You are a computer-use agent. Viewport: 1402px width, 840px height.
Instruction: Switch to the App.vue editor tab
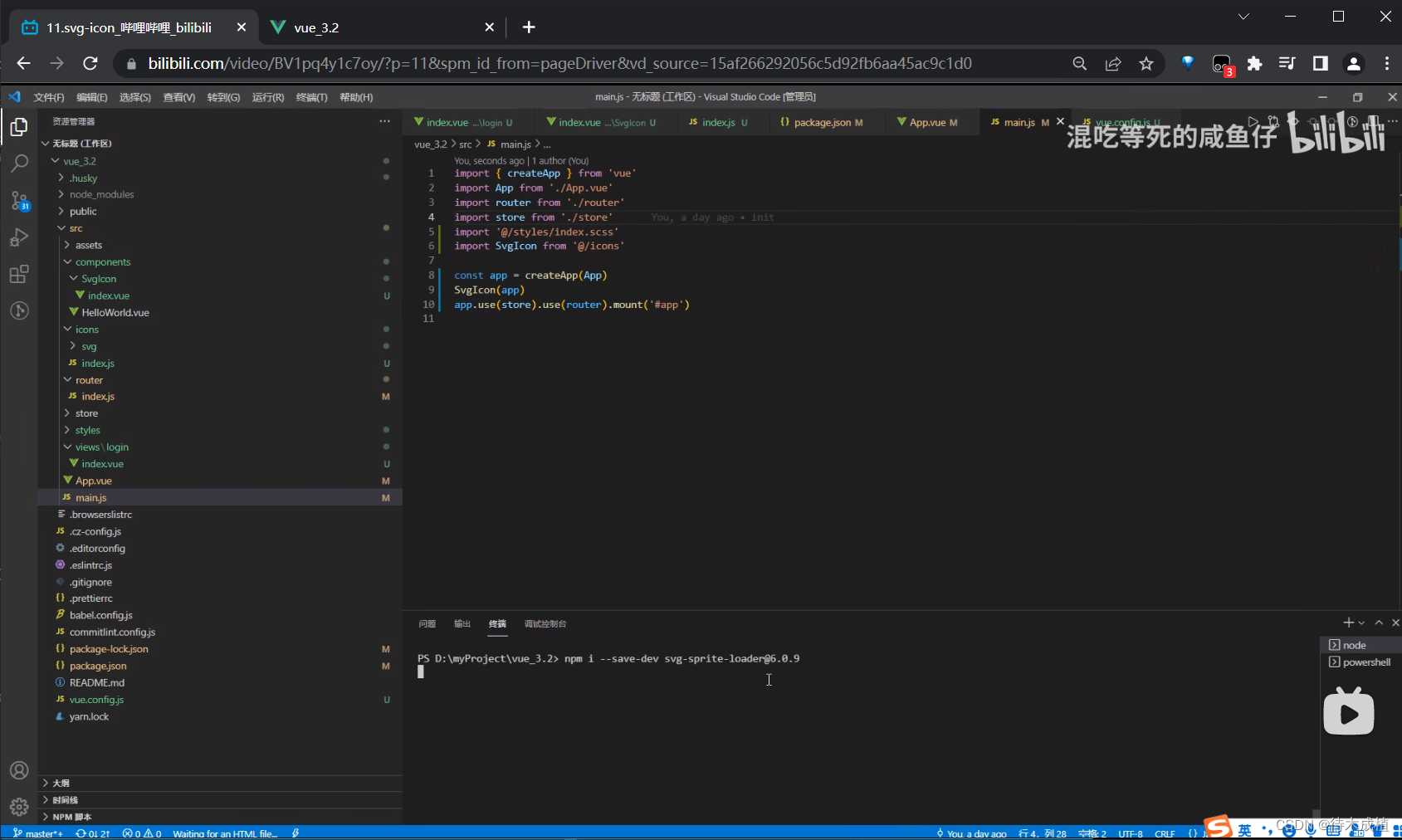926,122
